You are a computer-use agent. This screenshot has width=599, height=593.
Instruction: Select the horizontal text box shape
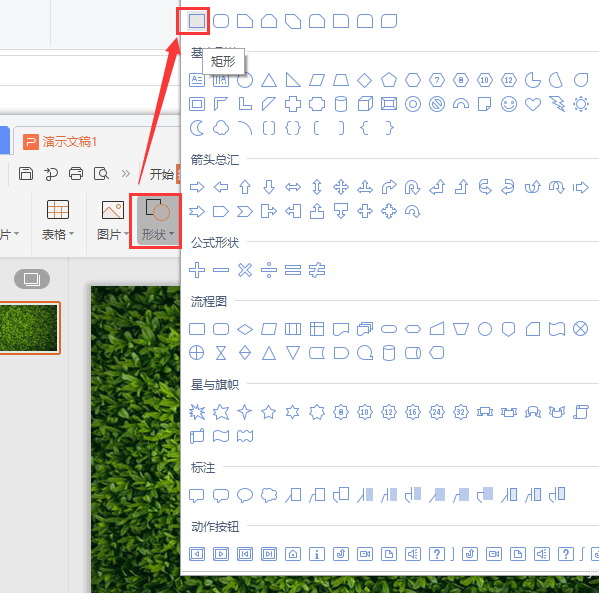coord(197,80)
